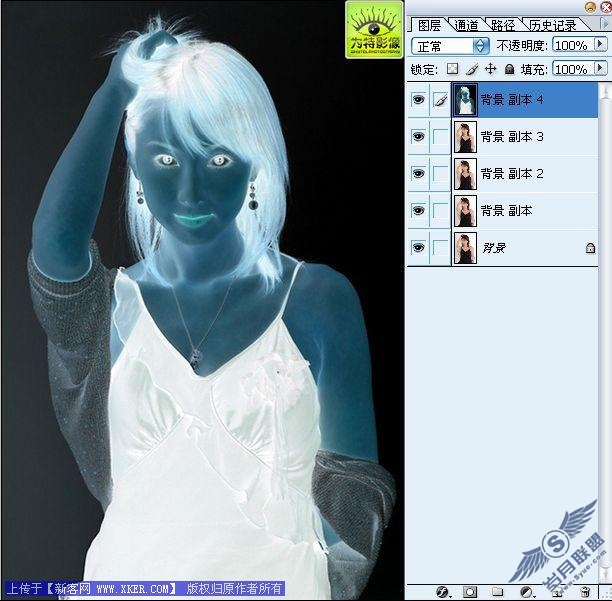The height and width of the screenshot is (601, 612).
Task: Click the create new layer icon
Action: pyautogui.click(x=557, y=592)
